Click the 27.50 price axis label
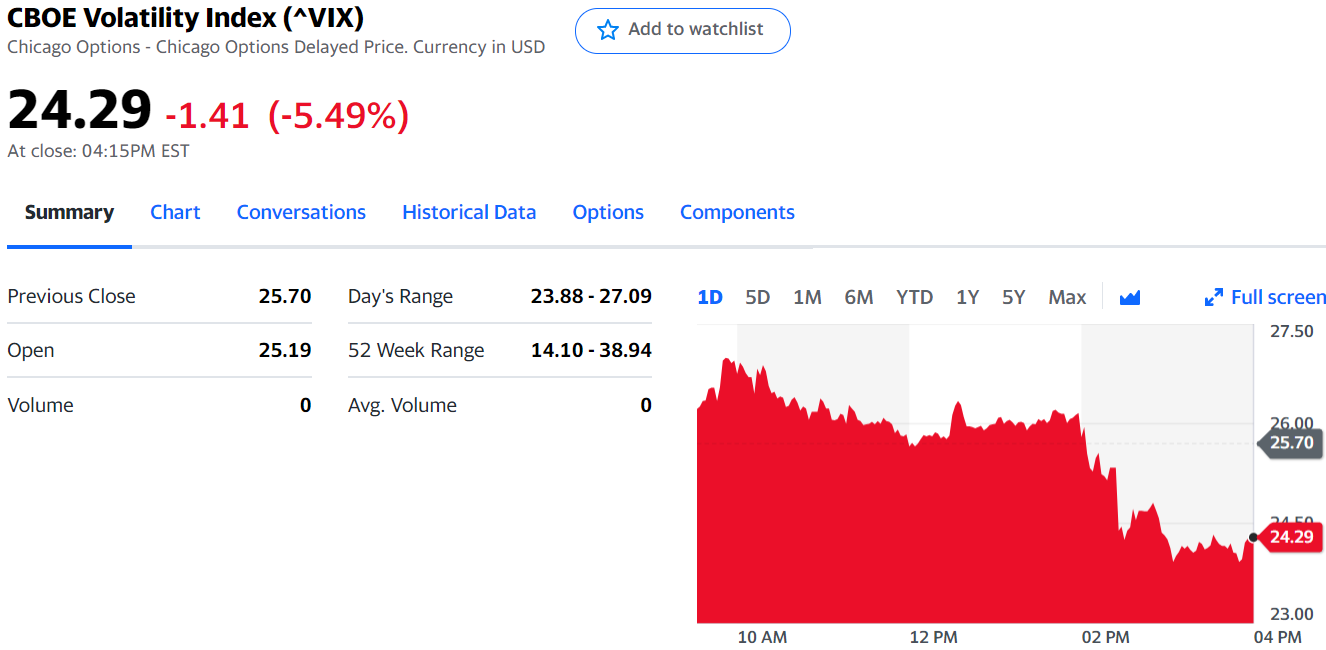 pos(1292,331)
